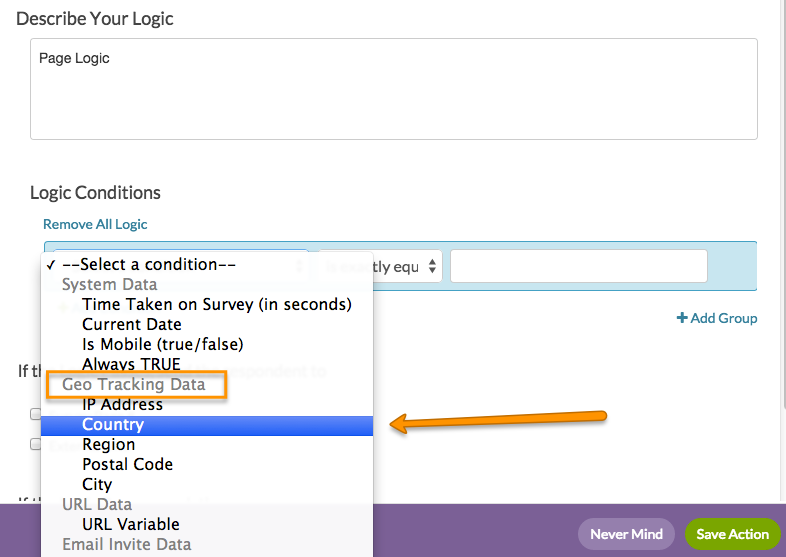Viewport: 786px width, 557px height.
Task: Choose Time Taken on Survey option
Action: pos(216,304)
